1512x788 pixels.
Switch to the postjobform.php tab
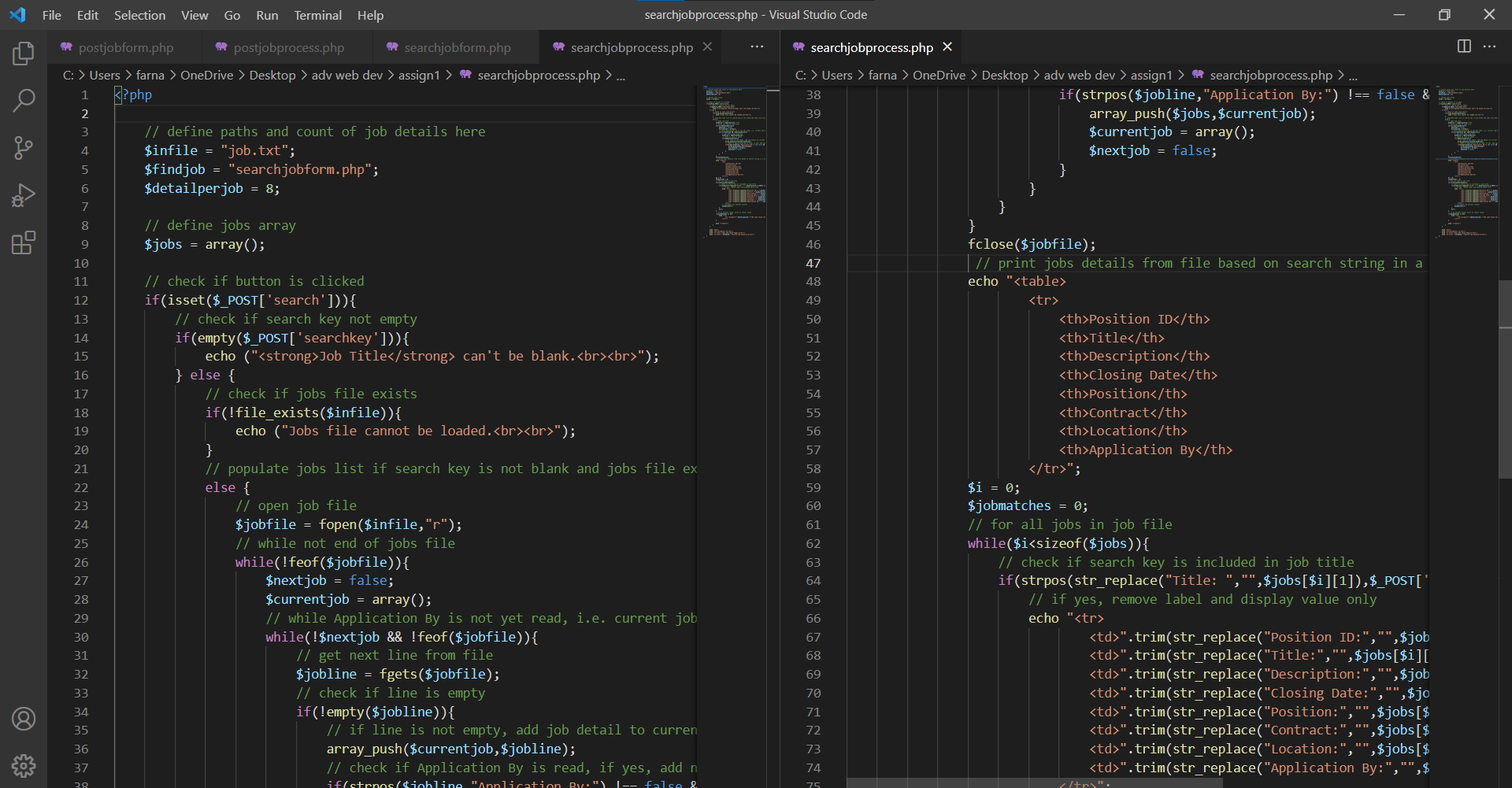click(x=124, y=47)
